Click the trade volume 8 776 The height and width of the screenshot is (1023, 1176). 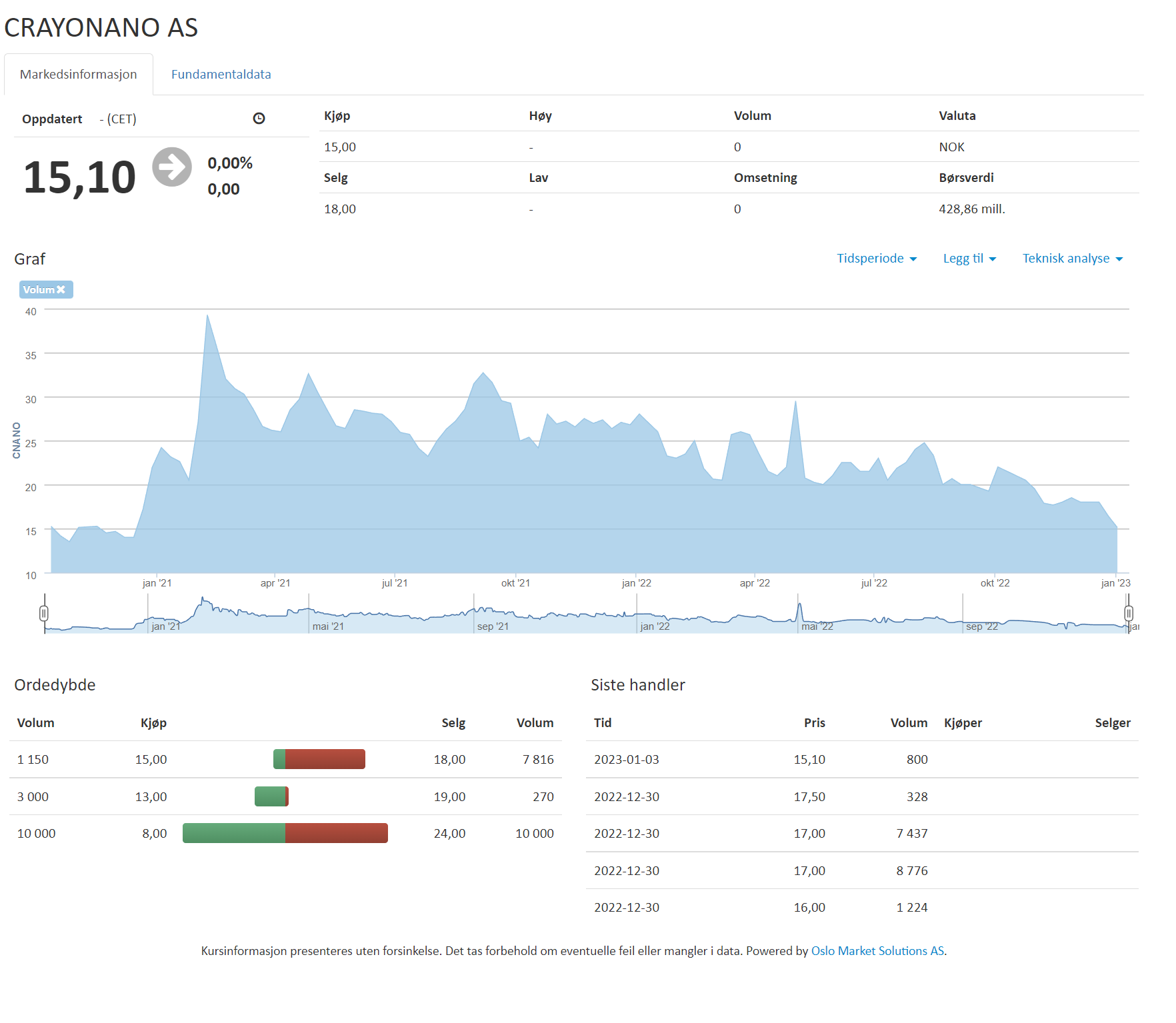point(912,870)
